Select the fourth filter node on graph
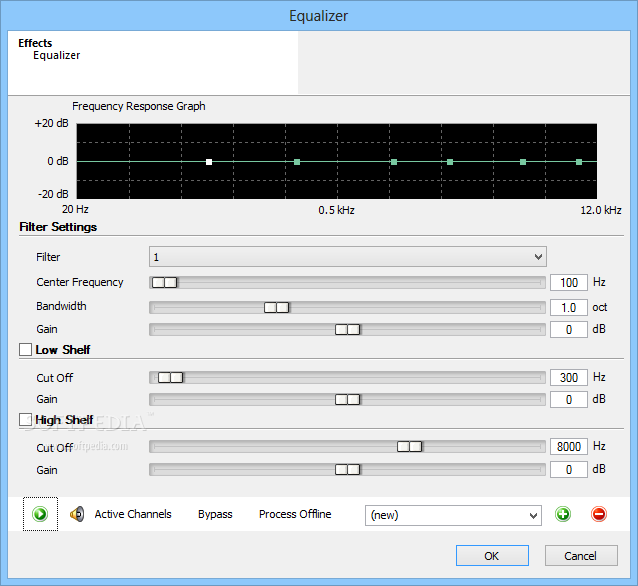This screenshot has height=586, width=638. click(450, 162)
